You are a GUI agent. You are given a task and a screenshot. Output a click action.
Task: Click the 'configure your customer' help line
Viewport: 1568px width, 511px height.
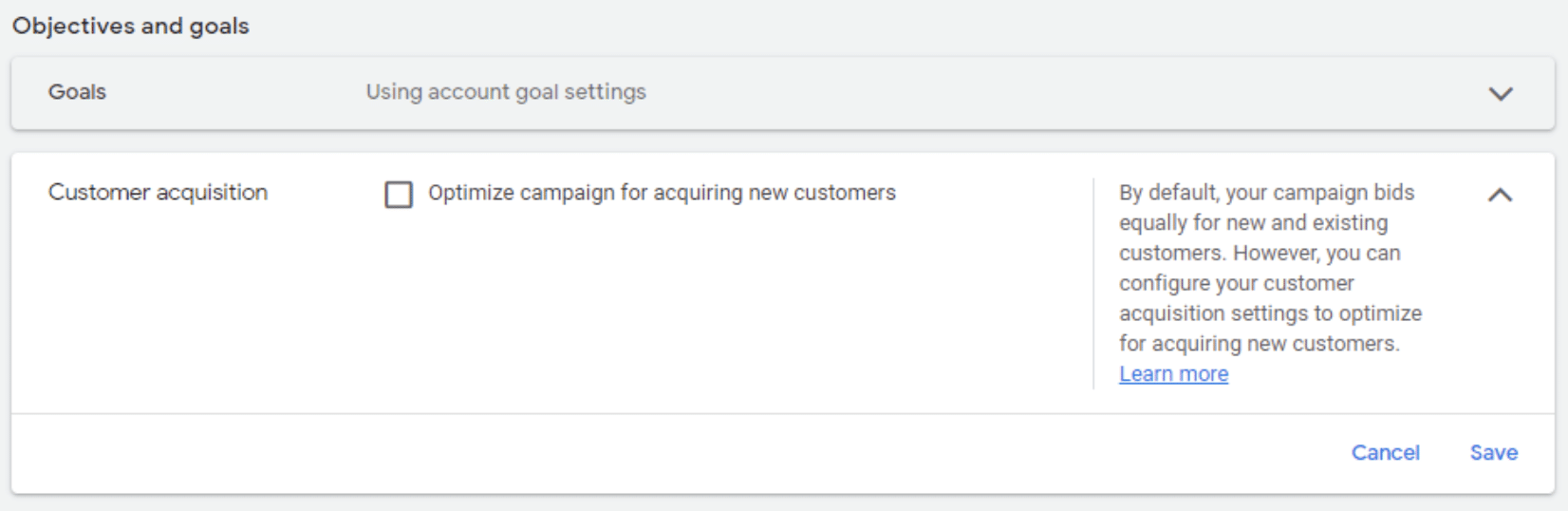[1236, 283]
